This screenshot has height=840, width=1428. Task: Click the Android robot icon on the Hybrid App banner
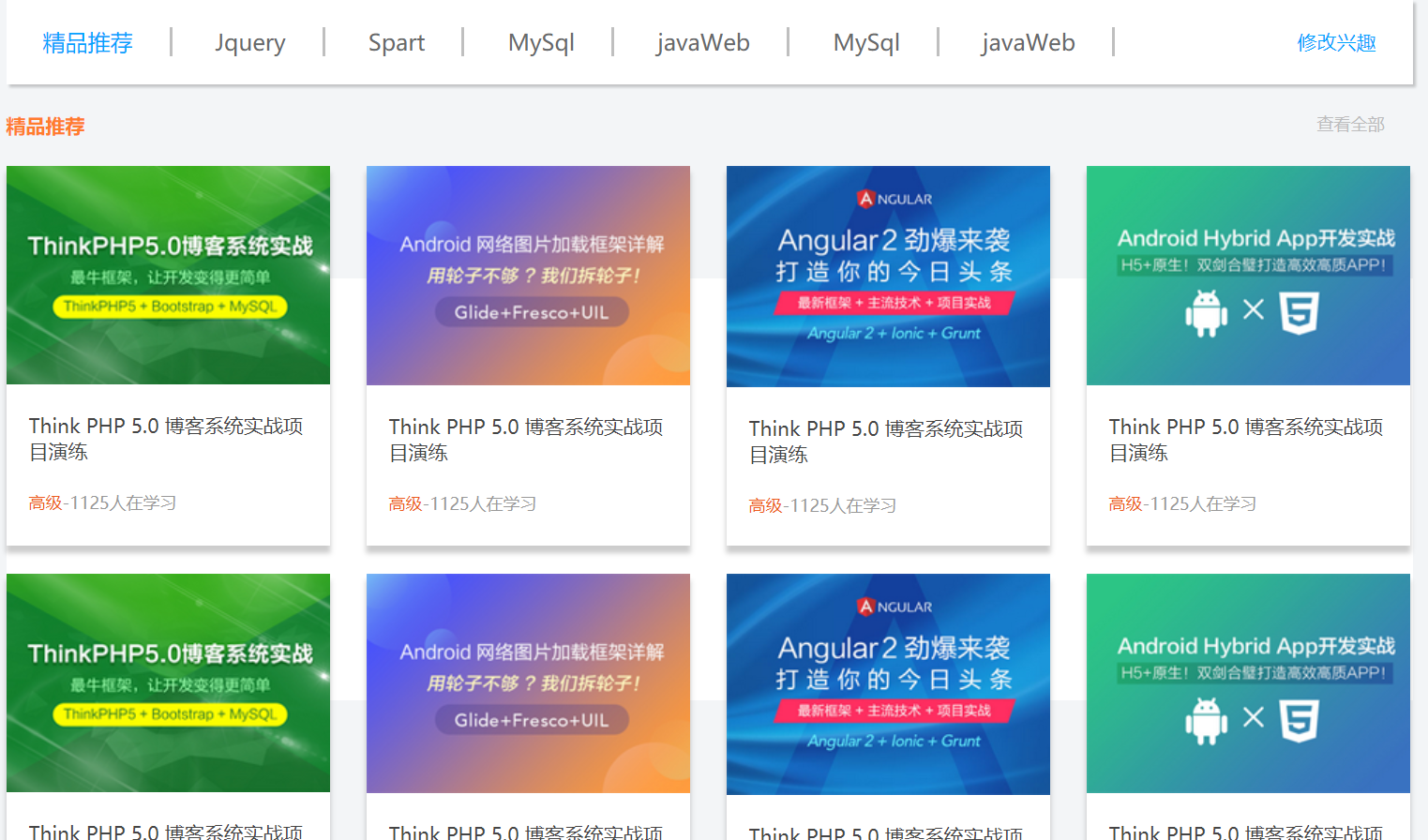[1206, 312]
